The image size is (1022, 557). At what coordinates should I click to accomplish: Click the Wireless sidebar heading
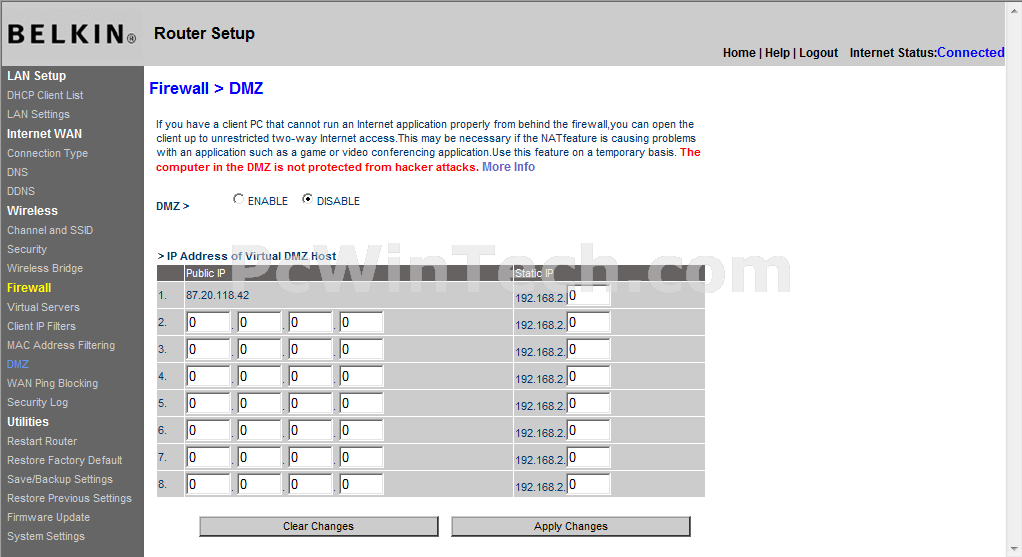[33, 210]
